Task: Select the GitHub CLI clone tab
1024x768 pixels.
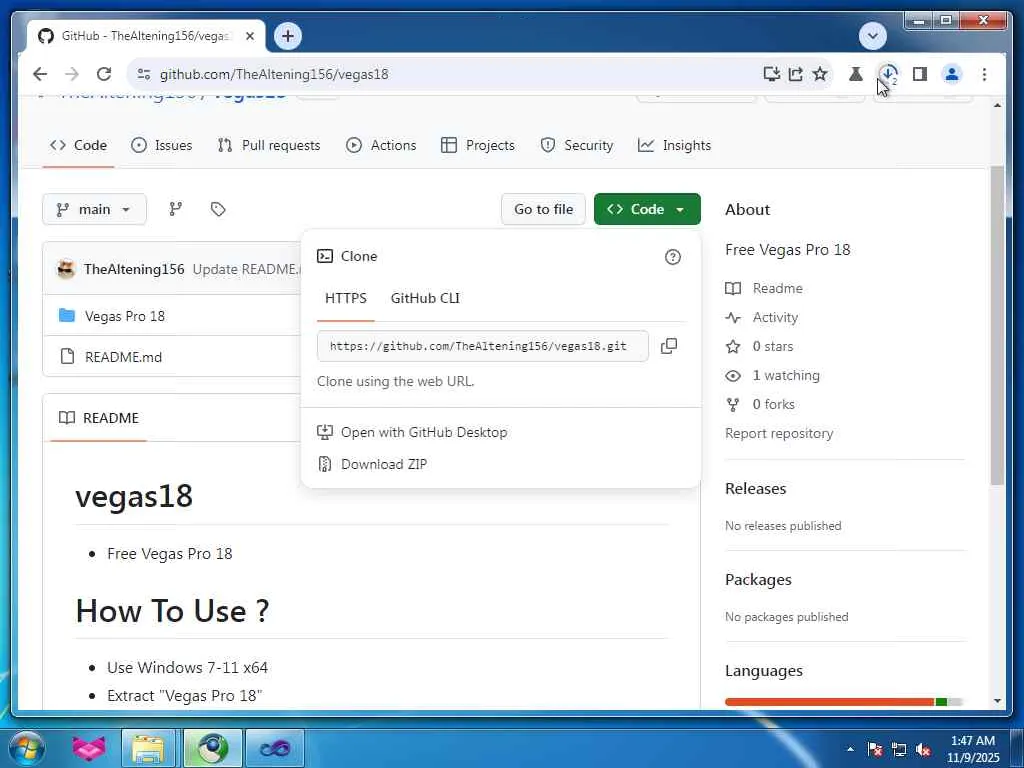Action: pos(425,298)
